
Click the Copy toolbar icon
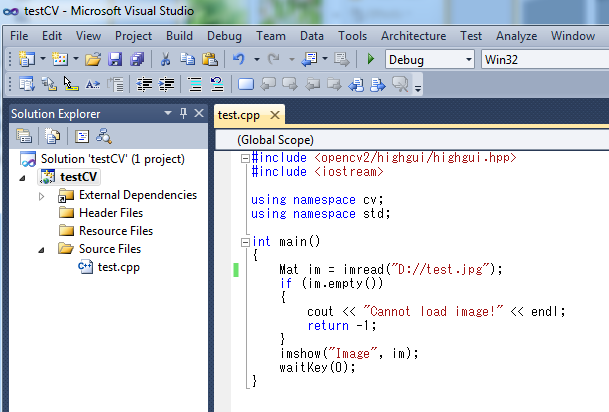188,59
